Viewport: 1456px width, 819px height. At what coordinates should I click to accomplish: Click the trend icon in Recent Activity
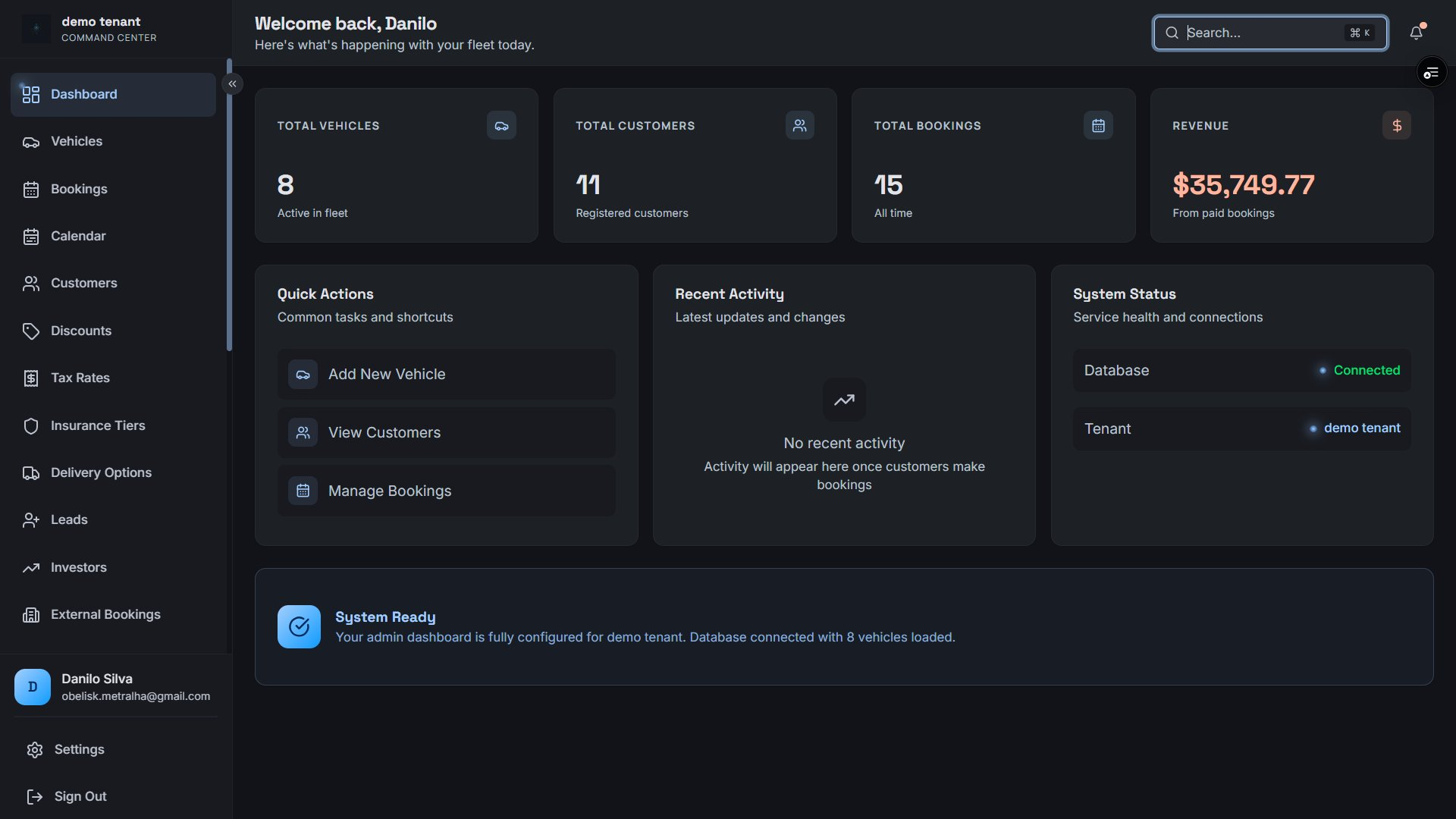pos(844,400)
